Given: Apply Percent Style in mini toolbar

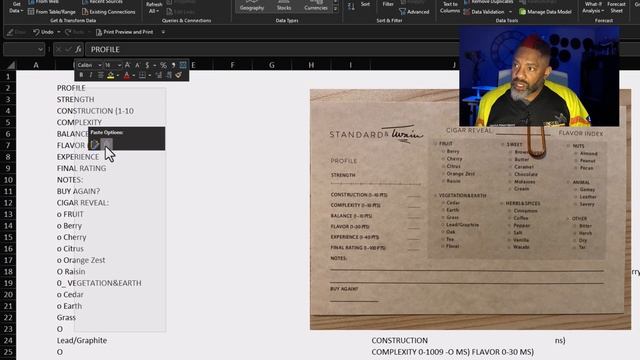Looking at the screenshot, I should (x=163, y=65).
